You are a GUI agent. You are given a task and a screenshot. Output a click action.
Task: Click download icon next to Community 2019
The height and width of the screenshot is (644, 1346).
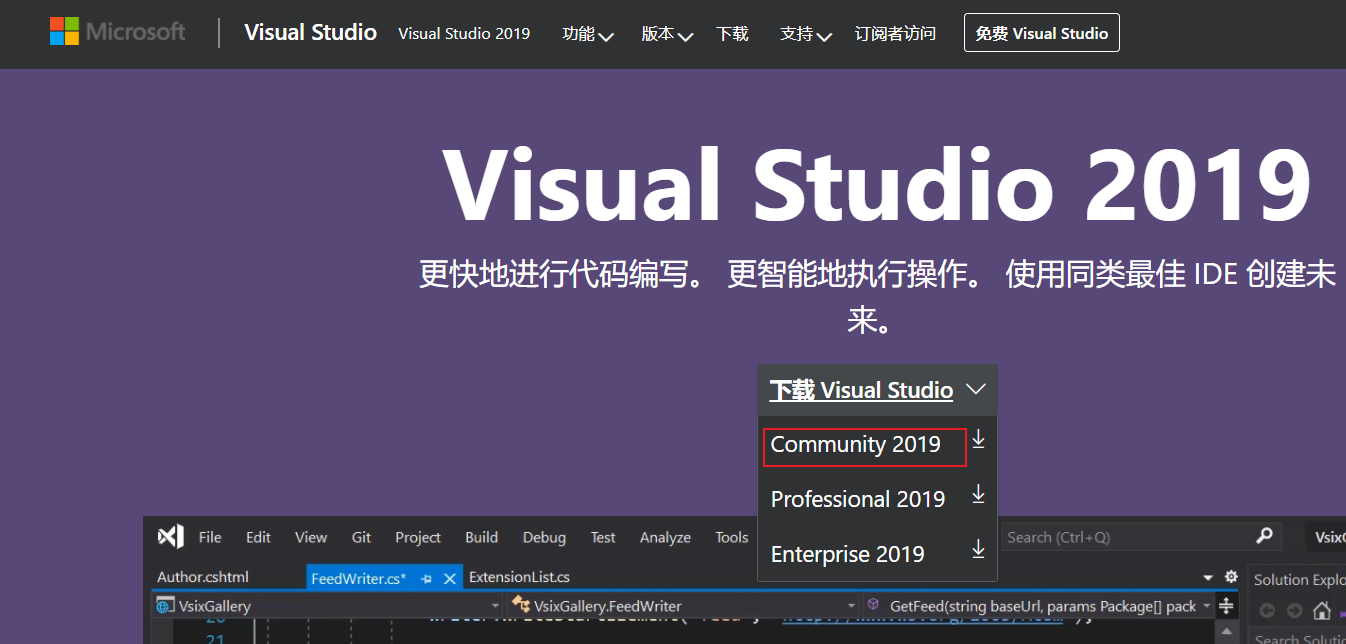click(978, 440)
